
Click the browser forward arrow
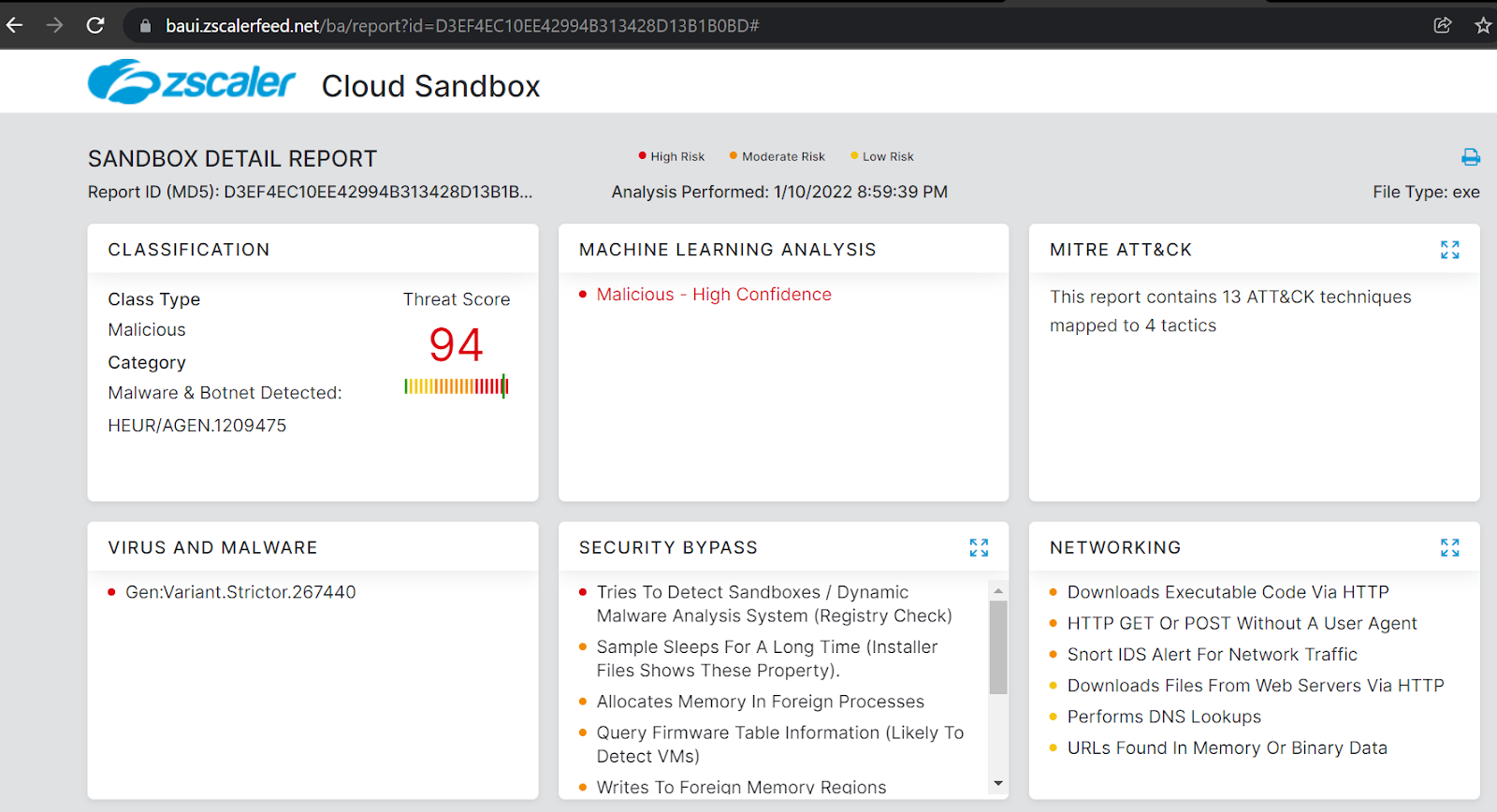click(x=55, y=25)
